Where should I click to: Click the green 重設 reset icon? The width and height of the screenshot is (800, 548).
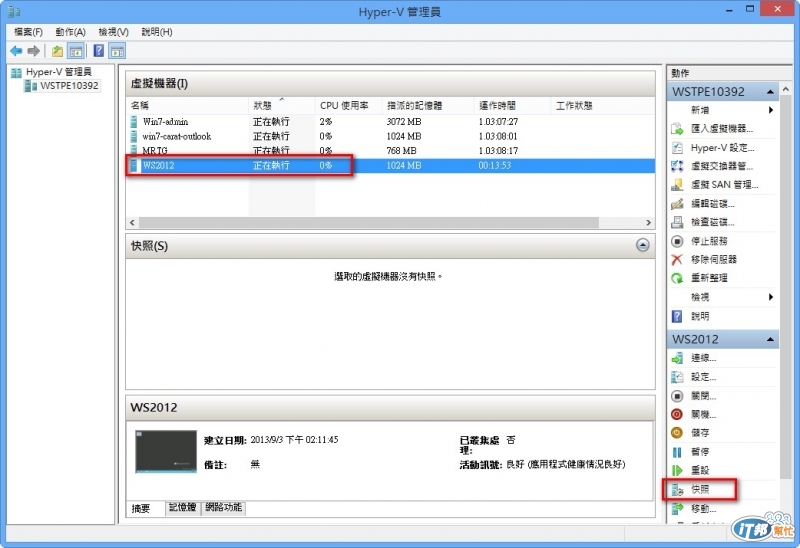677,470
